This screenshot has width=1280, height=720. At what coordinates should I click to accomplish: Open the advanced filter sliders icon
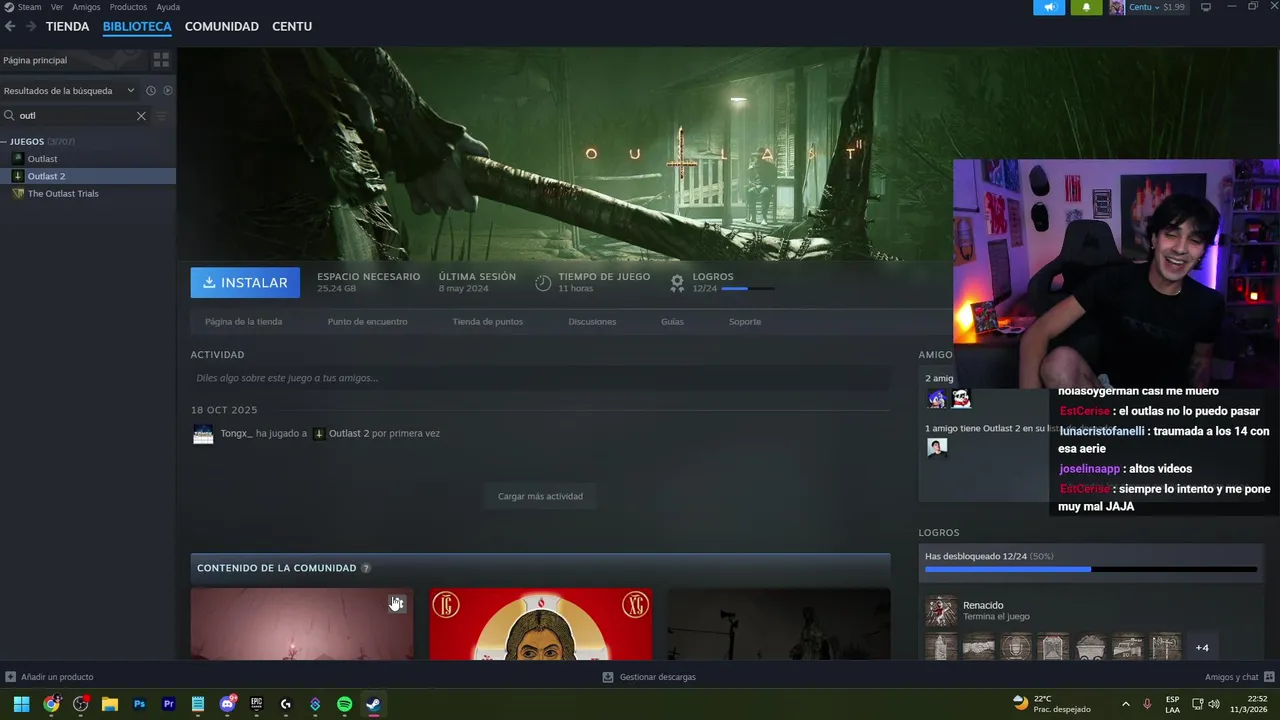[161, 116]
